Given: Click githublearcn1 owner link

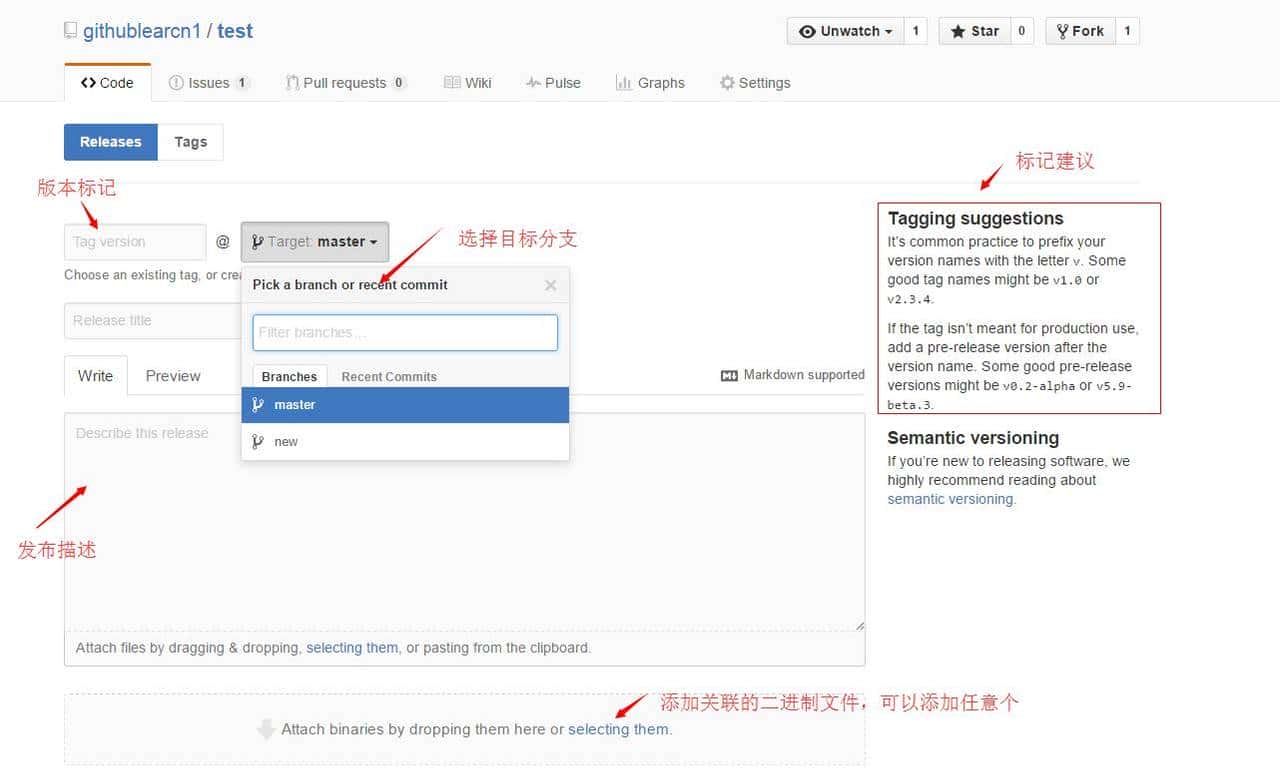Looking at the screenshot, I should [x=142, y=31].
